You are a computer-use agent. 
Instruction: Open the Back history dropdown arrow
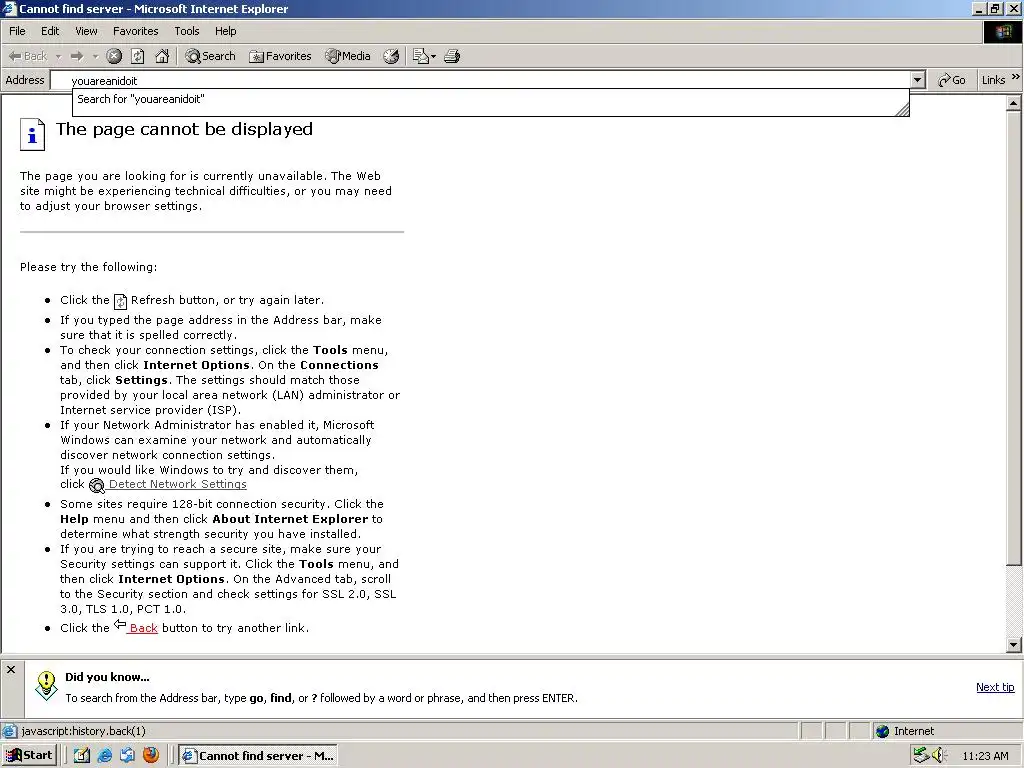click(58, 57)
